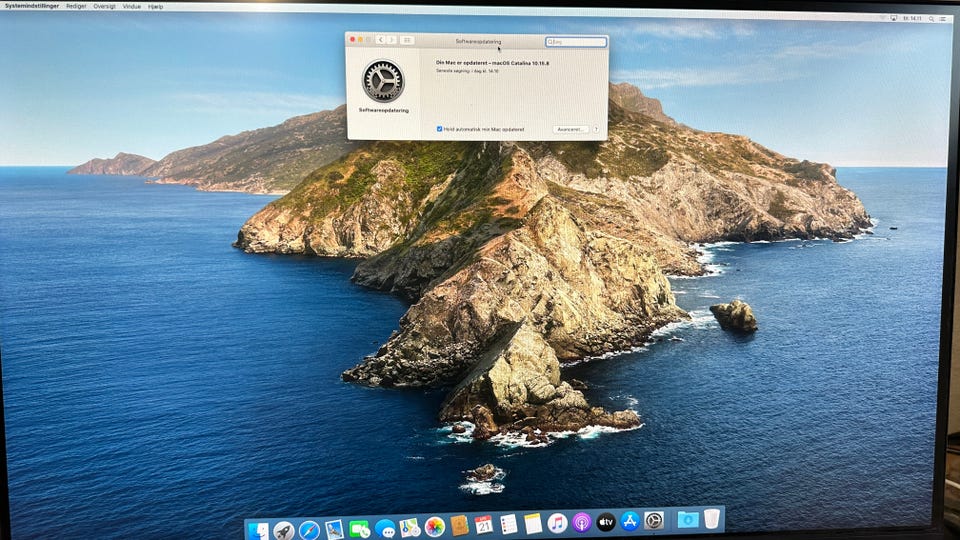Open Notes from the Dock
This screenshot has height=540, width=960.
[533, 523]
